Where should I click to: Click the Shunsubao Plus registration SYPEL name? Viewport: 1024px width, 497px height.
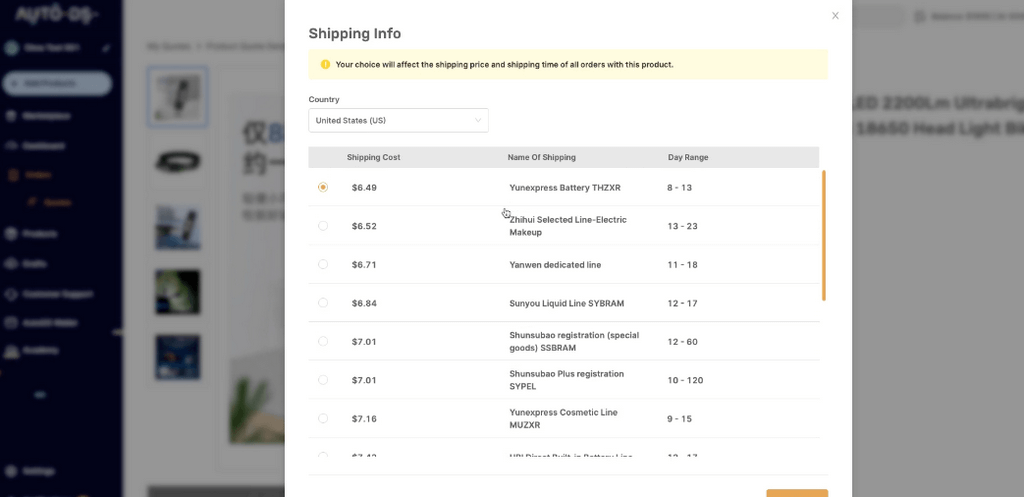(x=566, y=380)
